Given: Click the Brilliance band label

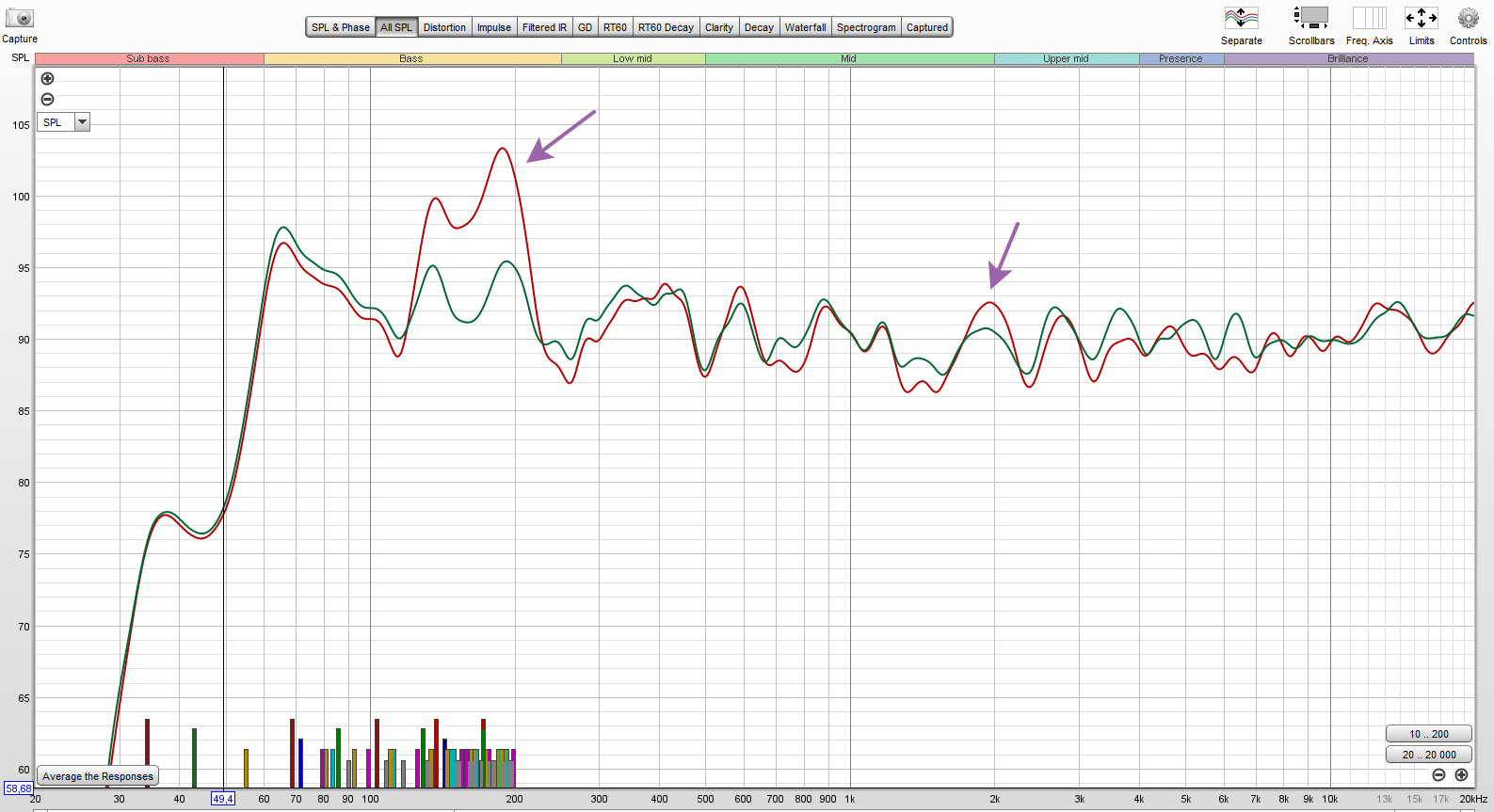Looking at the screenshot, I should [x=1348, y=58].
